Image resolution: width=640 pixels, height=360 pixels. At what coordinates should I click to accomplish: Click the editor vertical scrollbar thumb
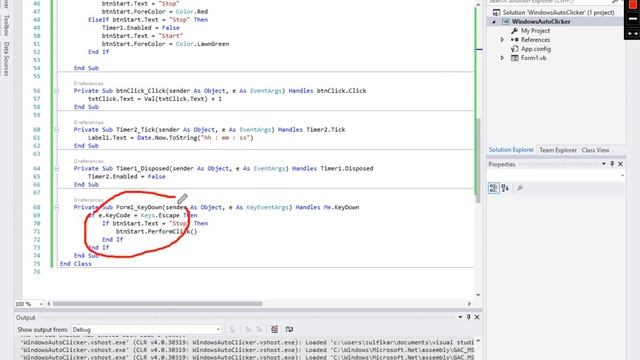(x=478, y=160)
